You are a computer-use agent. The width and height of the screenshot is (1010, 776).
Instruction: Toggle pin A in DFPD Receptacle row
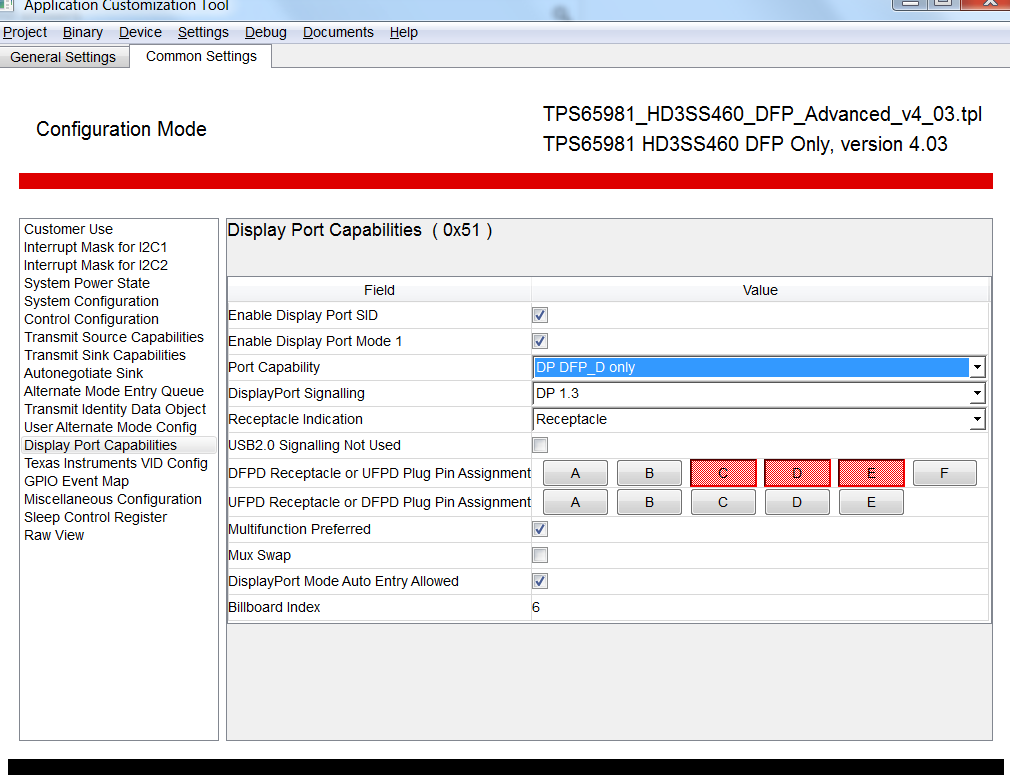click(x=575, y=473)
